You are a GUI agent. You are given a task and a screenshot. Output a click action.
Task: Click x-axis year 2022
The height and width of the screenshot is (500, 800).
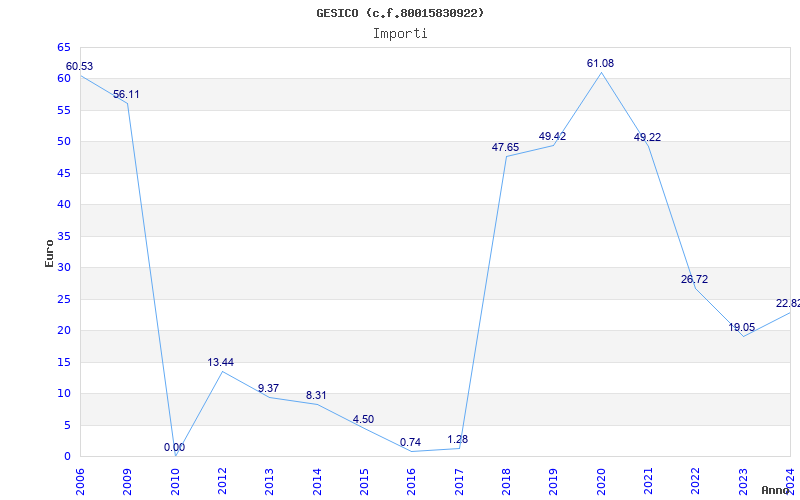[696, 481]
